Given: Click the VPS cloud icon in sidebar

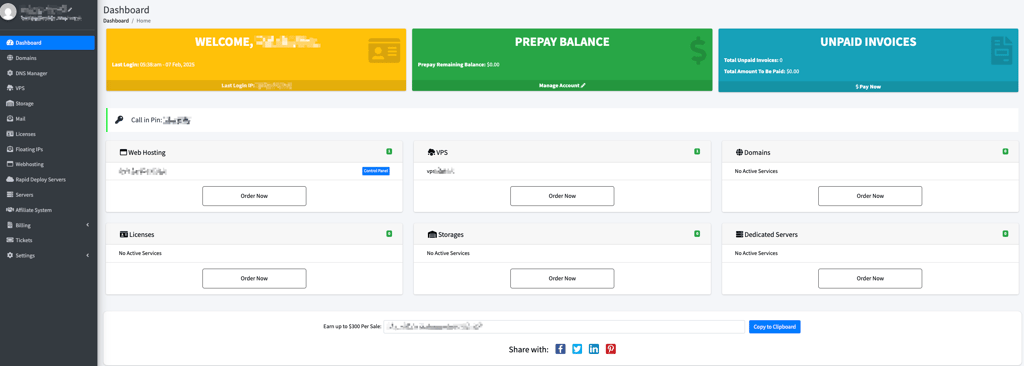Looking at the screenshot, I should pyautogui.click(x=10, y=88).
